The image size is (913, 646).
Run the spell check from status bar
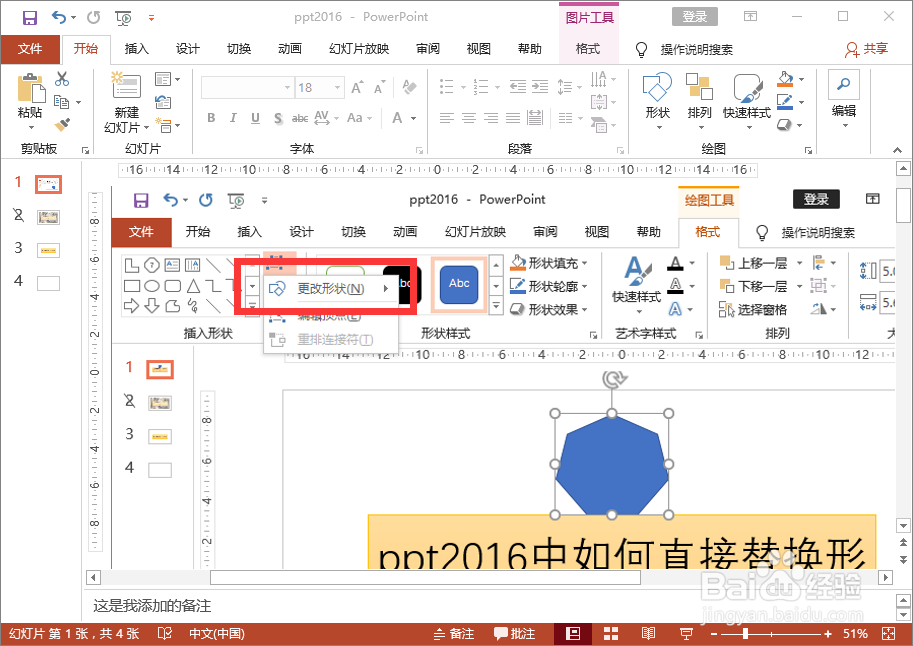pos(165,634)
